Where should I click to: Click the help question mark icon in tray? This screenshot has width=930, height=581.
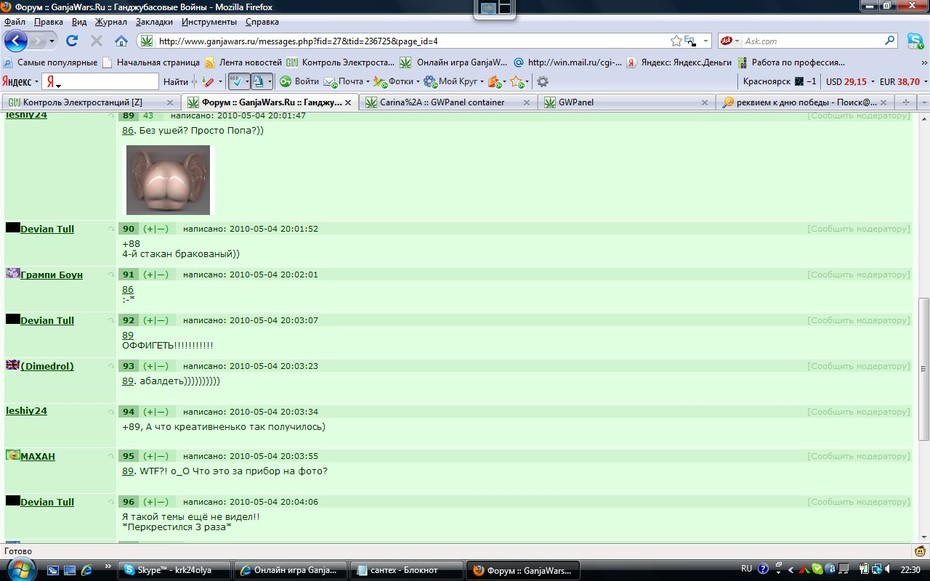(763, 569)
